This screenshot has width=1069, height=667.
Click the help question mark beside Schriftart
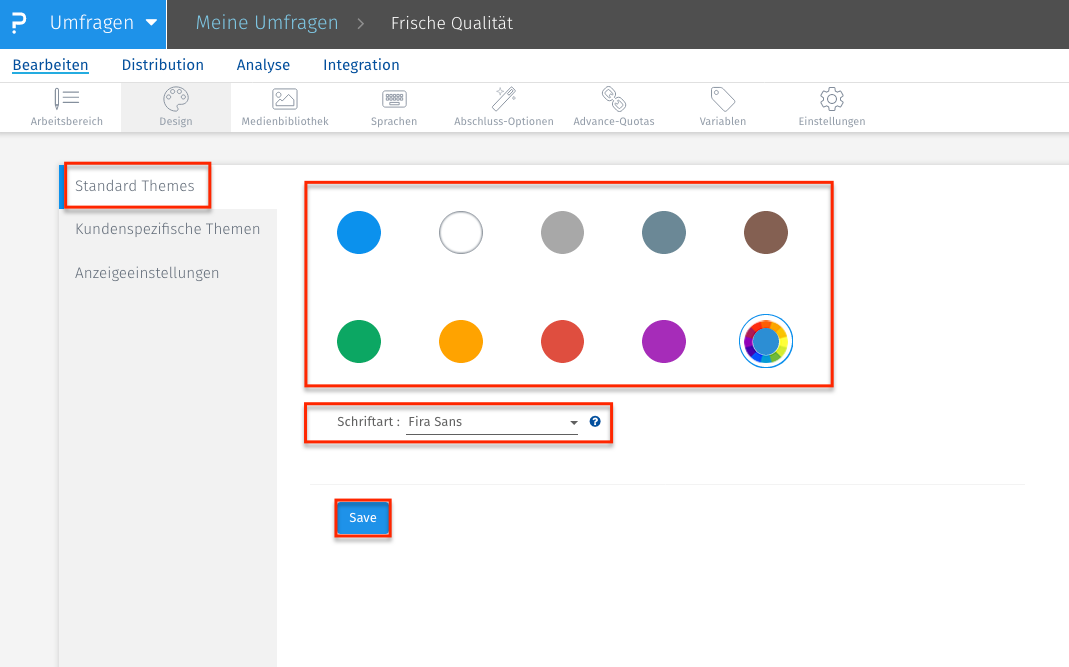pos(594,422)
